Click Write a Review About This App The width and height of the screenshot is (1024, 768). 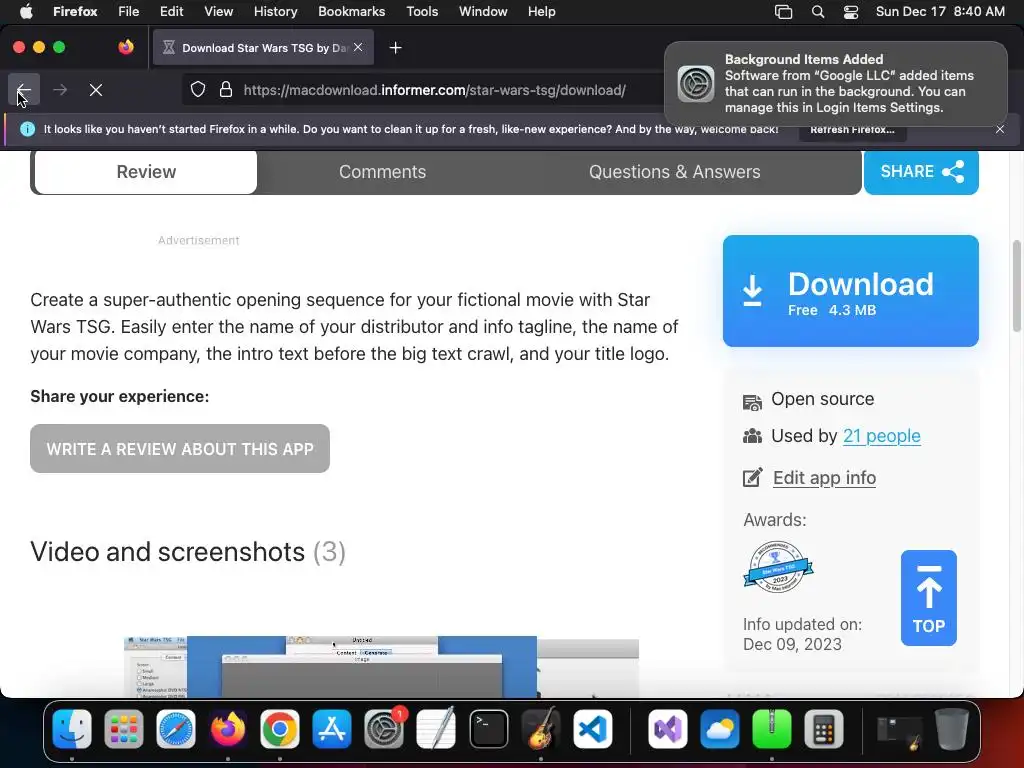click(x=180, y=449)
